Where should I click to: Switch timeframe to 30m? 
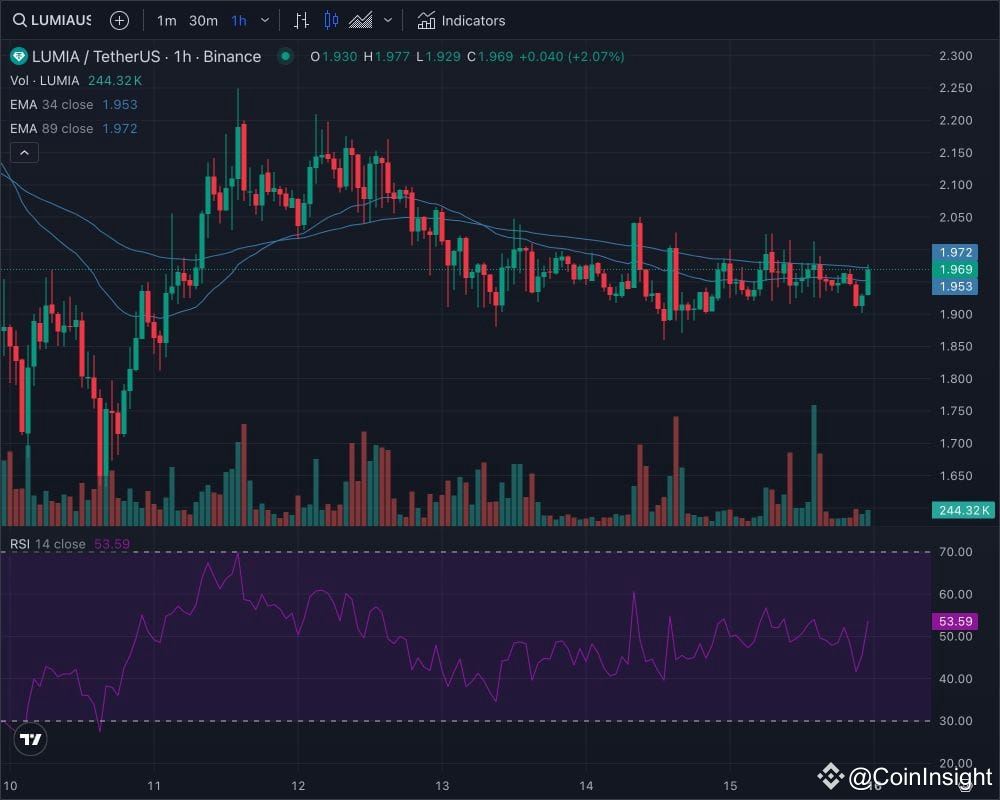point(203,20)
